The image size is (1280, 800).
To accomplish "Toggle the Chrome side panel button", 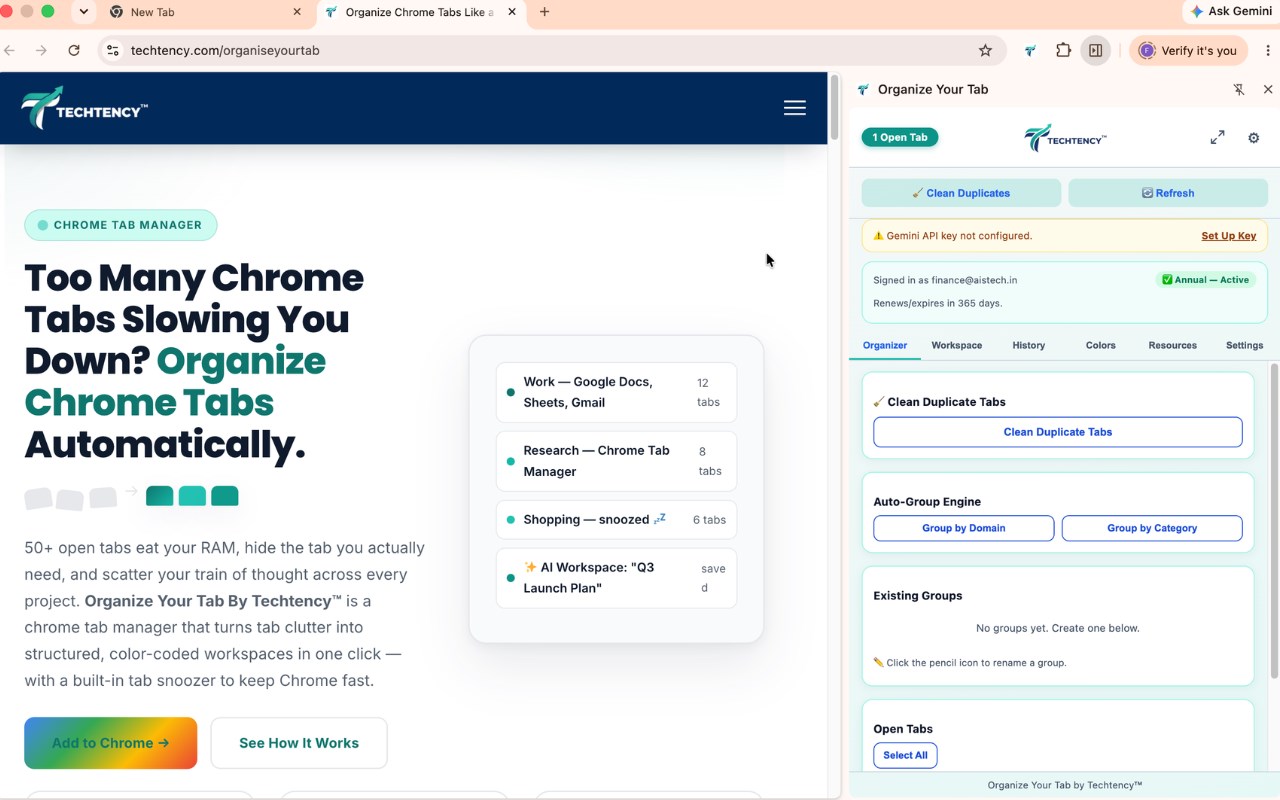I will [x=1096, y=50].
